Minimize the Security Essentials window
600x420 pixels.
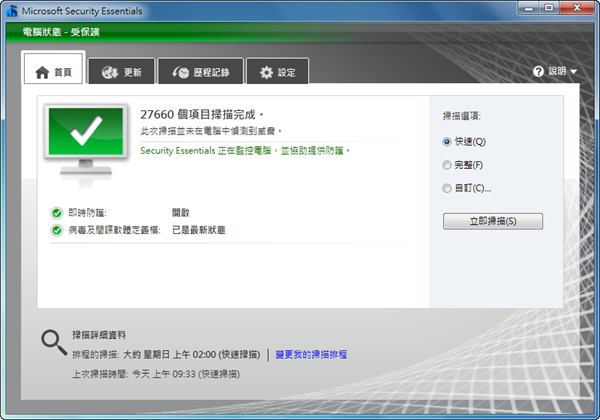click(529, 8)
